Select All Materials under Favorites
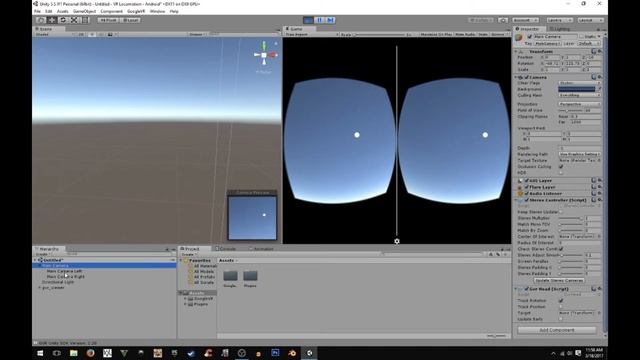 tap(204, 266)
